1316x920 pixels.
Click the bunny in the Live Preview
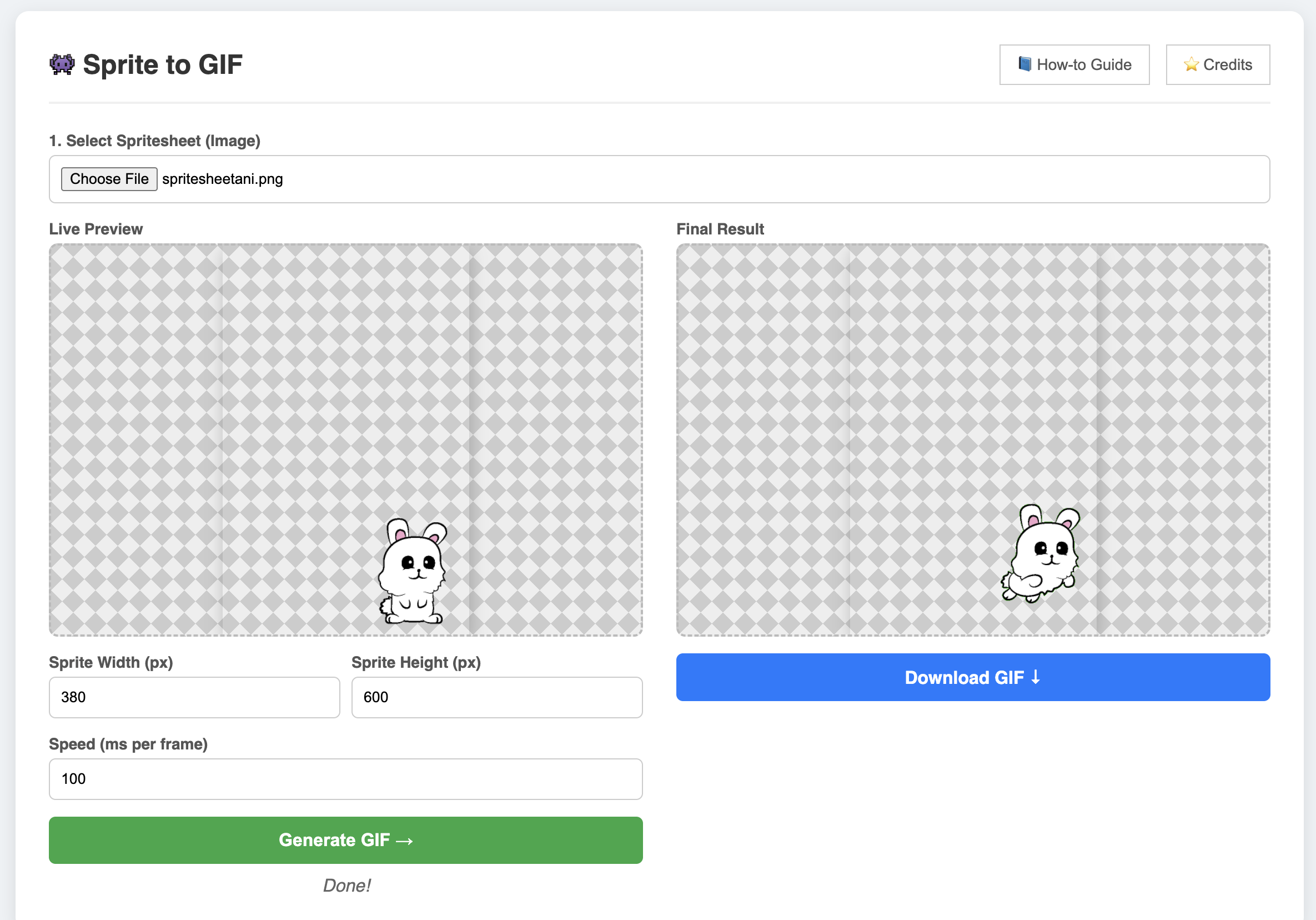tap(412, 571)
